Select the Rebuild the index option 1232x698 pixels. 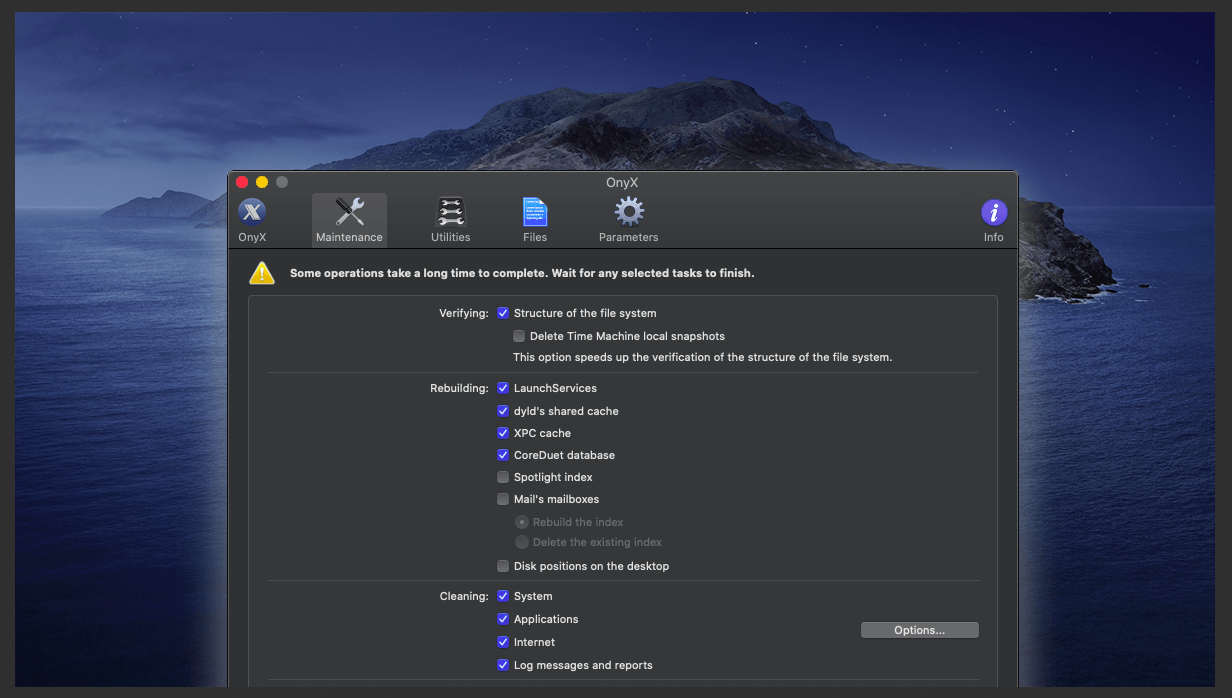click(x=522, y=521)
